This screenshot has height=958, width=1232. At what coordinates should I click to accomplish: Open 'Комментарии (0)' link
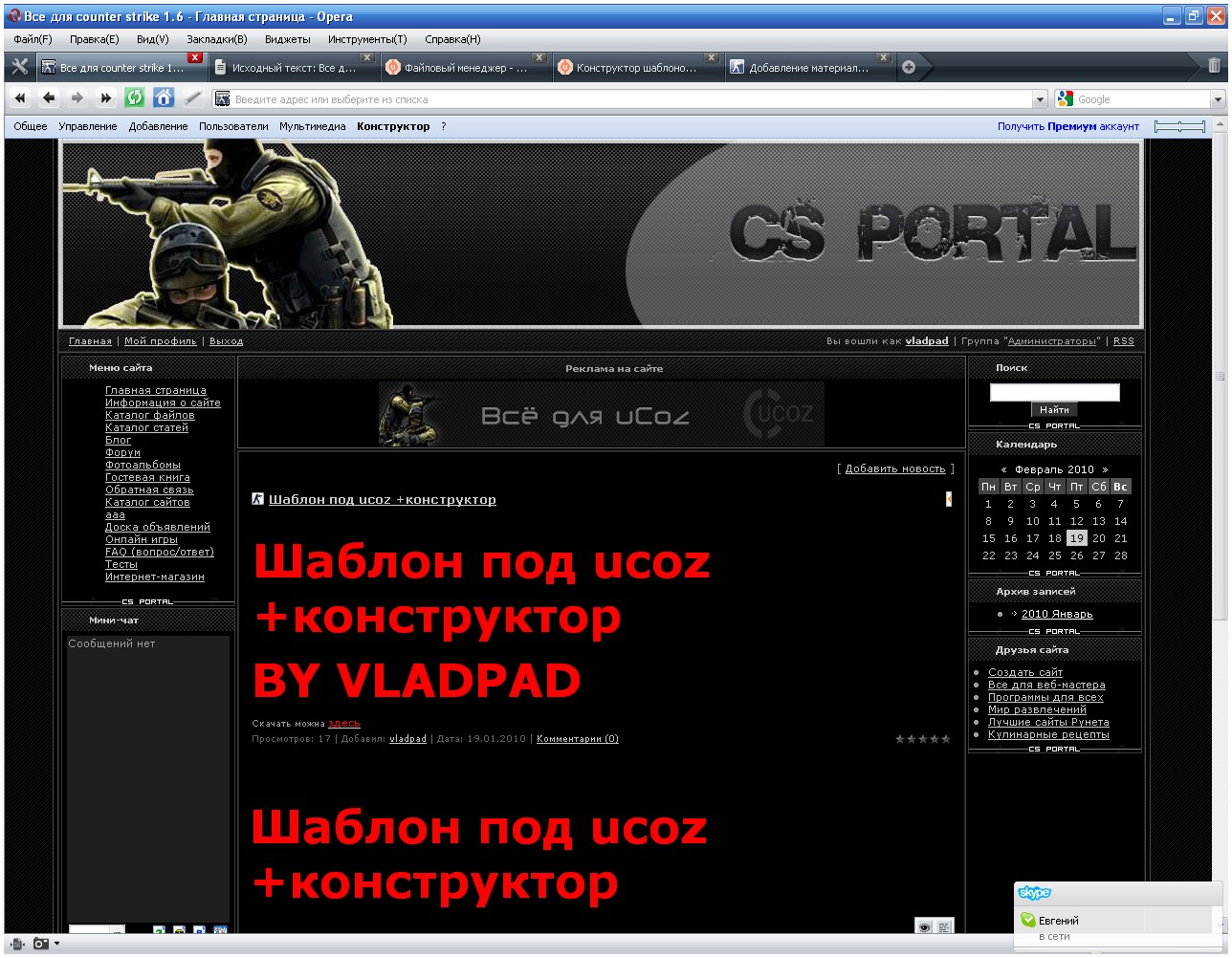(x=578, y=738)
